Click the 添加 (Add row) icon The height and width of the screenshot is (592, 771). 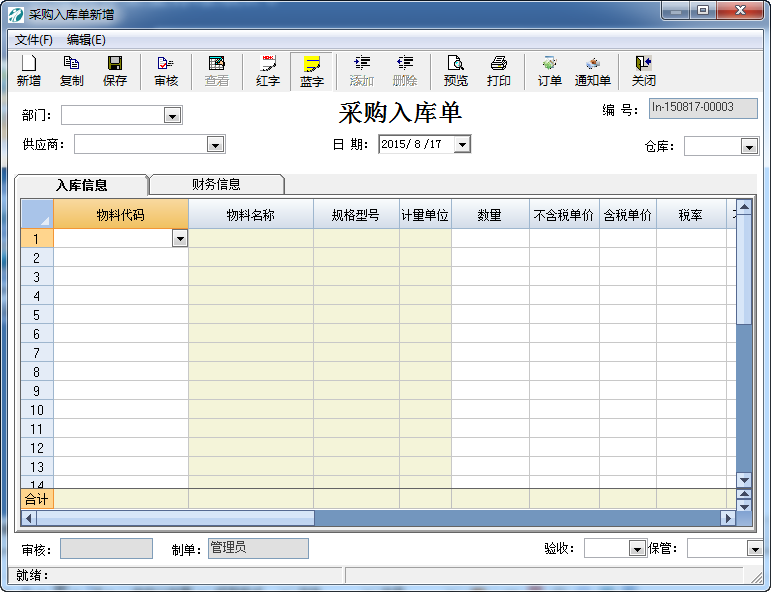click(x=362, y=71)
